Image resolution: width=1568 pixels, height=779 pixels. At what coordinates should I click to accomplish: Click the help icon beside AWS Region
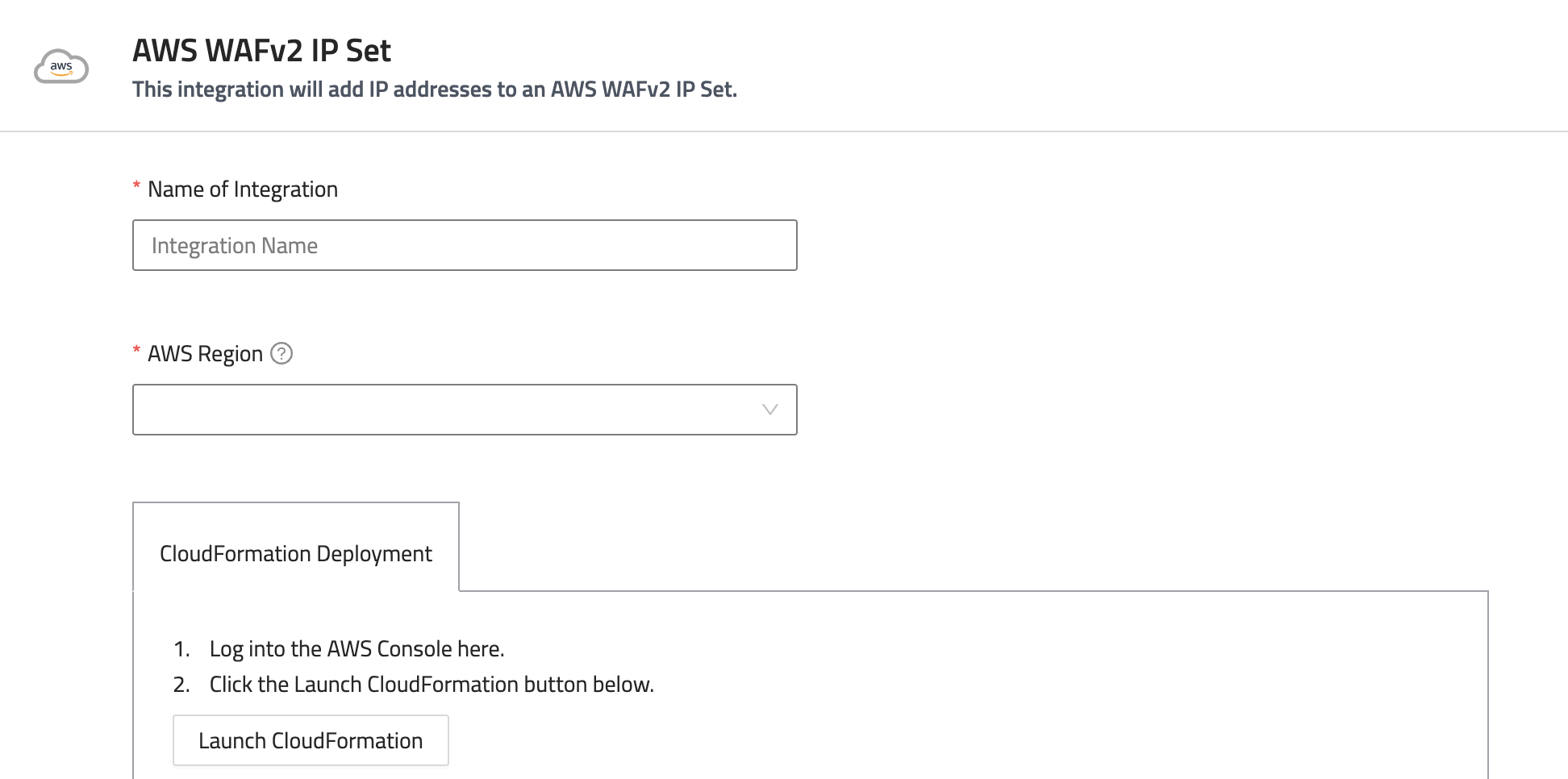coord(281,353)
